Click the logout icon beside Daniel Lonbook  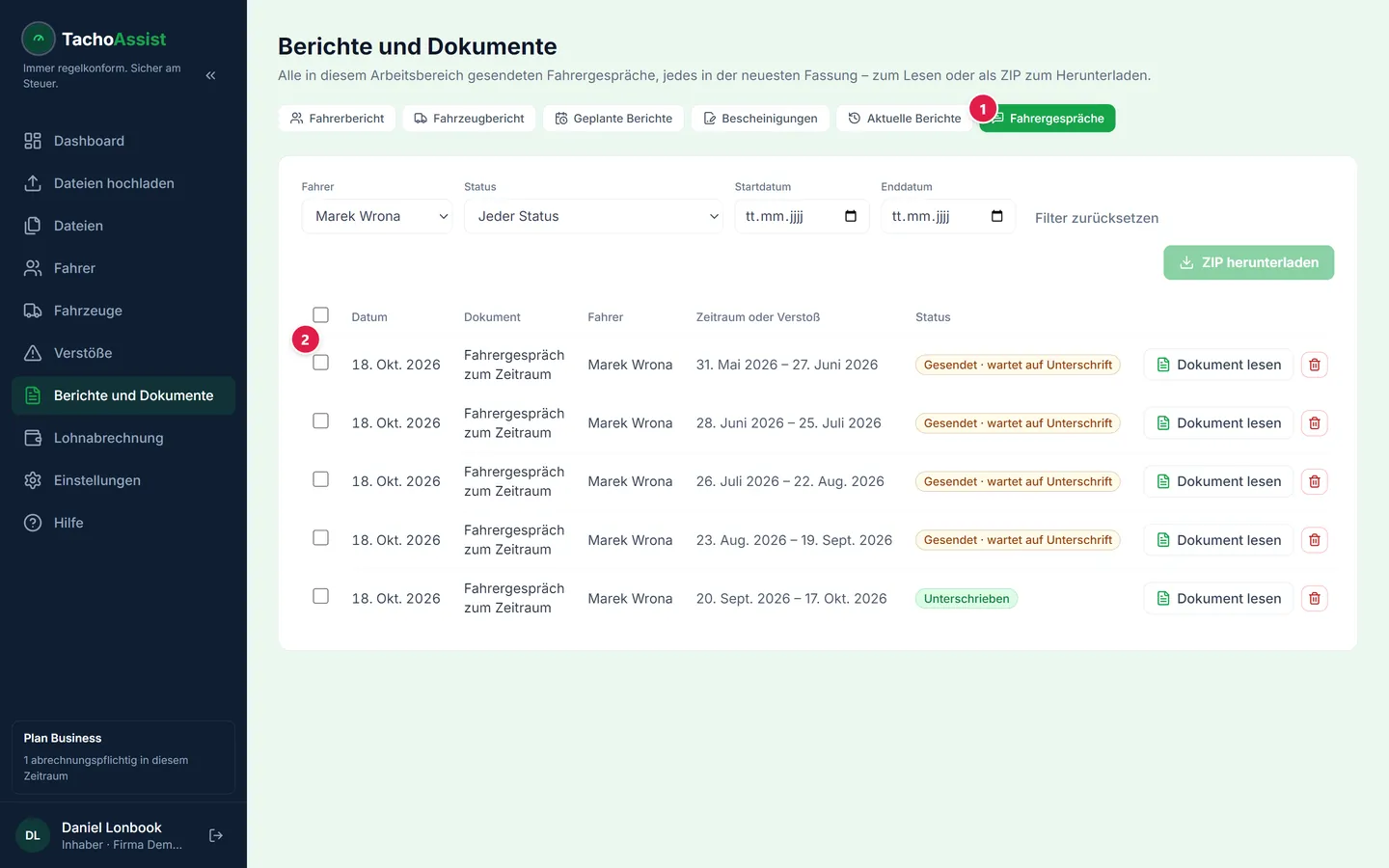click(x=216, y=835)
